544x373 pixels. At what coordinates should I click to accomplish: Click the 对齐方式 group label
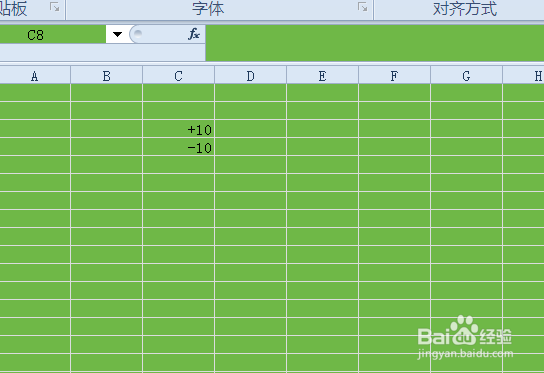click(x=465, y=8)
